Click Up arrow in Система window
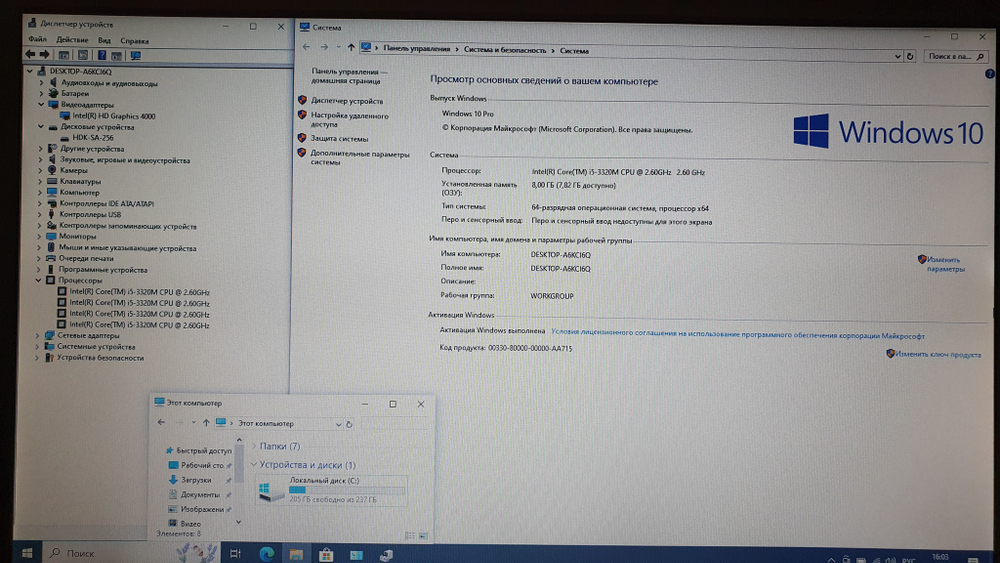Screen dimensions: 1000x563 coord(351,48)
